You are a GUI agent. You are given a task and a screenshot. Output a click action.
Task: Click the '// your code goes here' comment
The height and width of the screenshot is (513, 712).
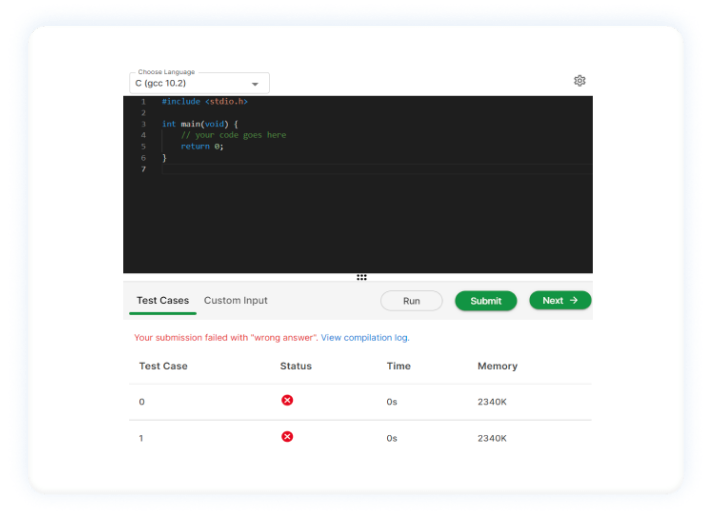pyautogui.click(x=233, y=135)
